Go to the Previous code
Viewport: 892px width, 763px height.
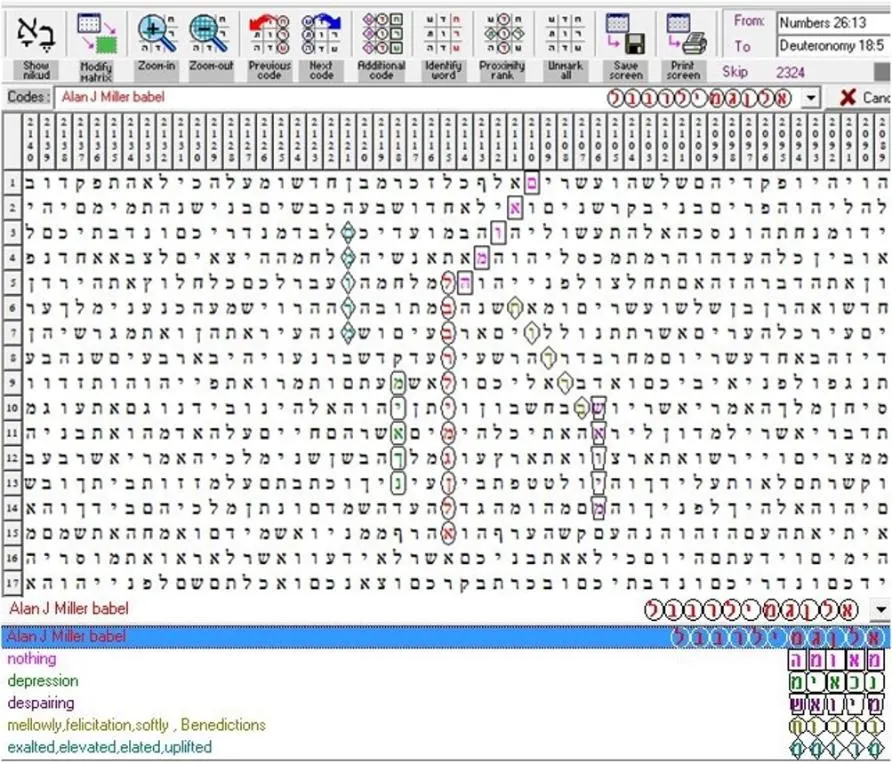pos(270,48)
